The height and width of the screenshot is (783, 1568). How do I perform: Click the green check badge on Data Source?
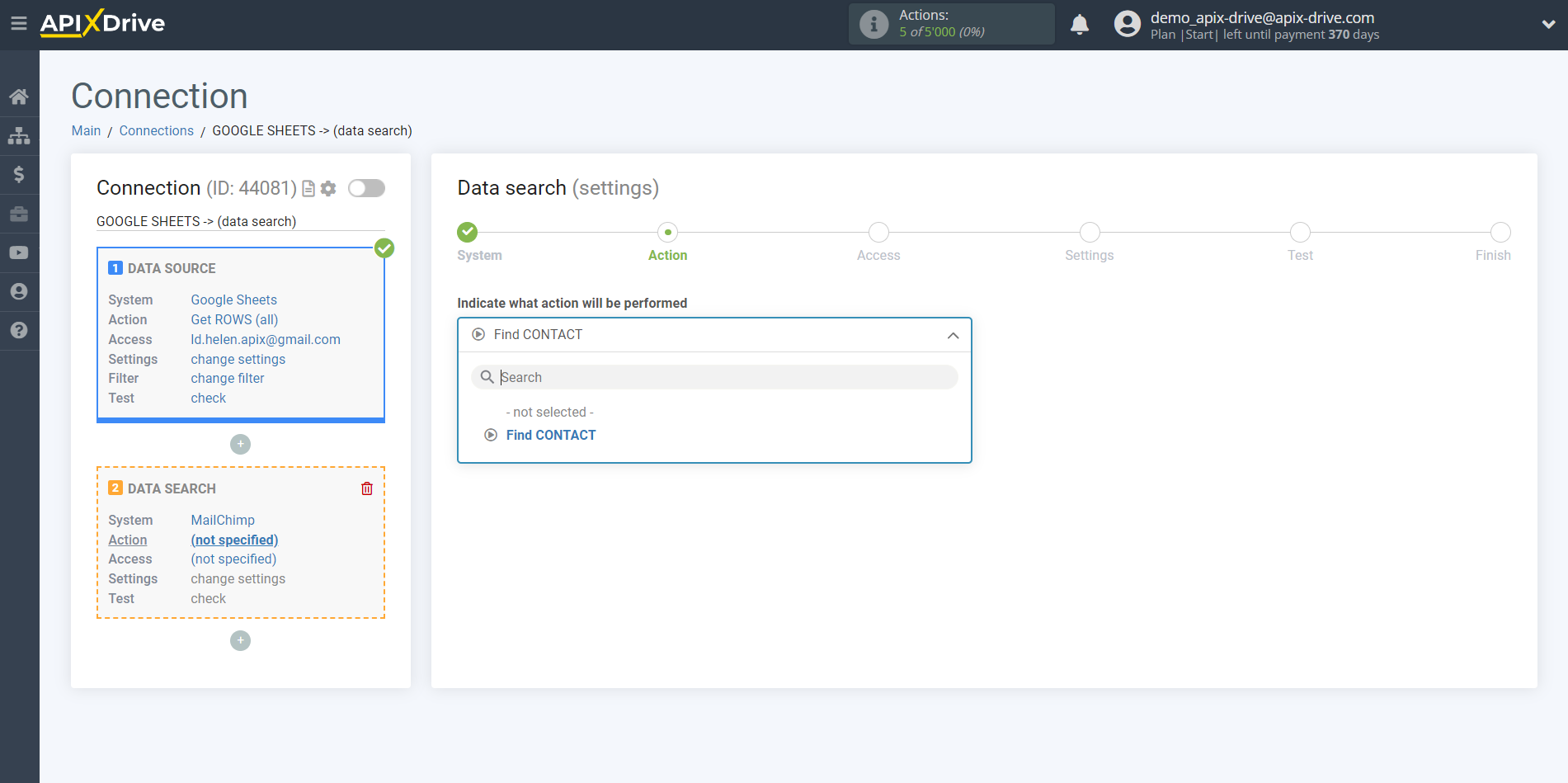384,248
